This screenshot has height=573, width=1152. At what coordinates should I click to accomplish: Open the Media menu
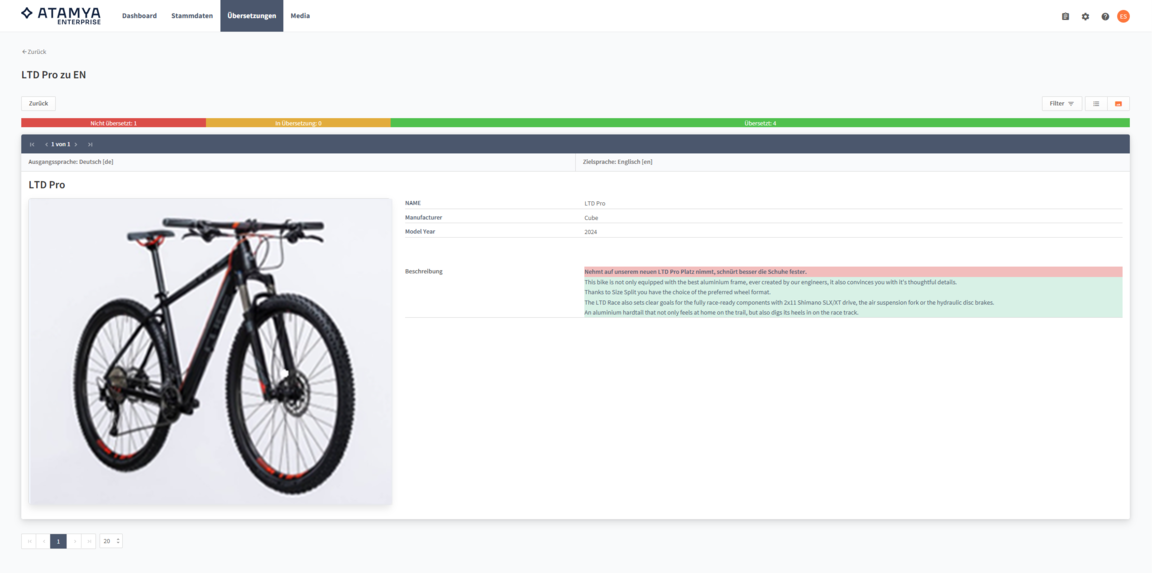[x=300, y=15]
